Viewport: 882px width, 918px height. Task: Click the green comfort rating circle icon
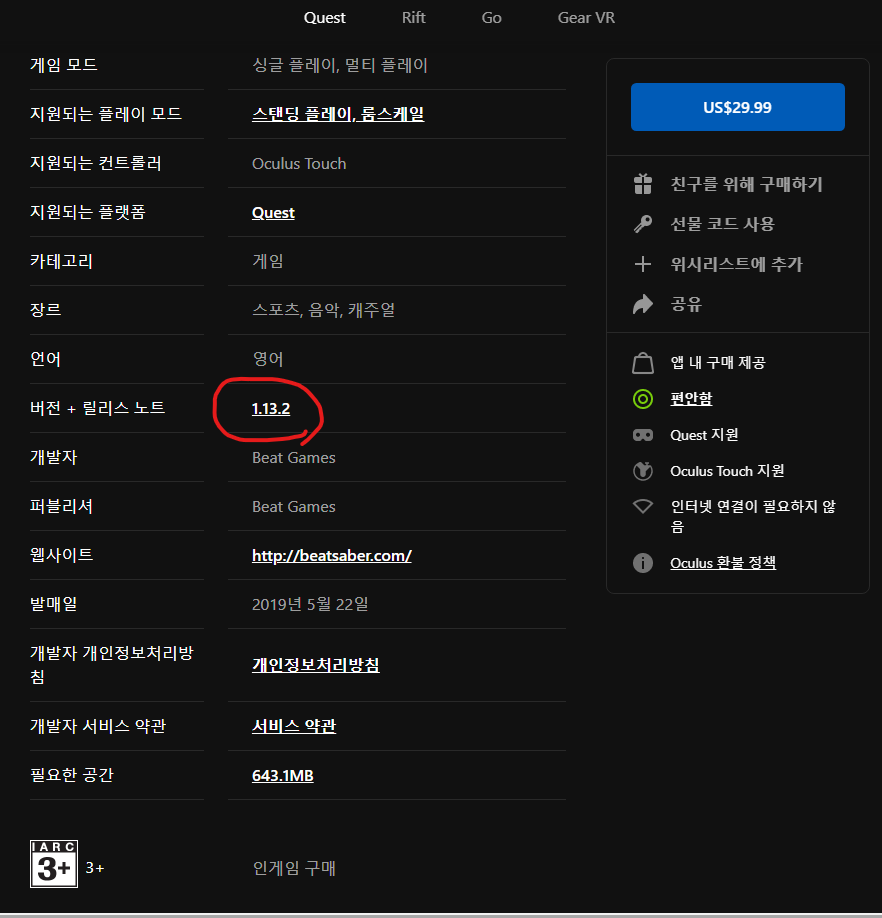click(x=643, y=399)
